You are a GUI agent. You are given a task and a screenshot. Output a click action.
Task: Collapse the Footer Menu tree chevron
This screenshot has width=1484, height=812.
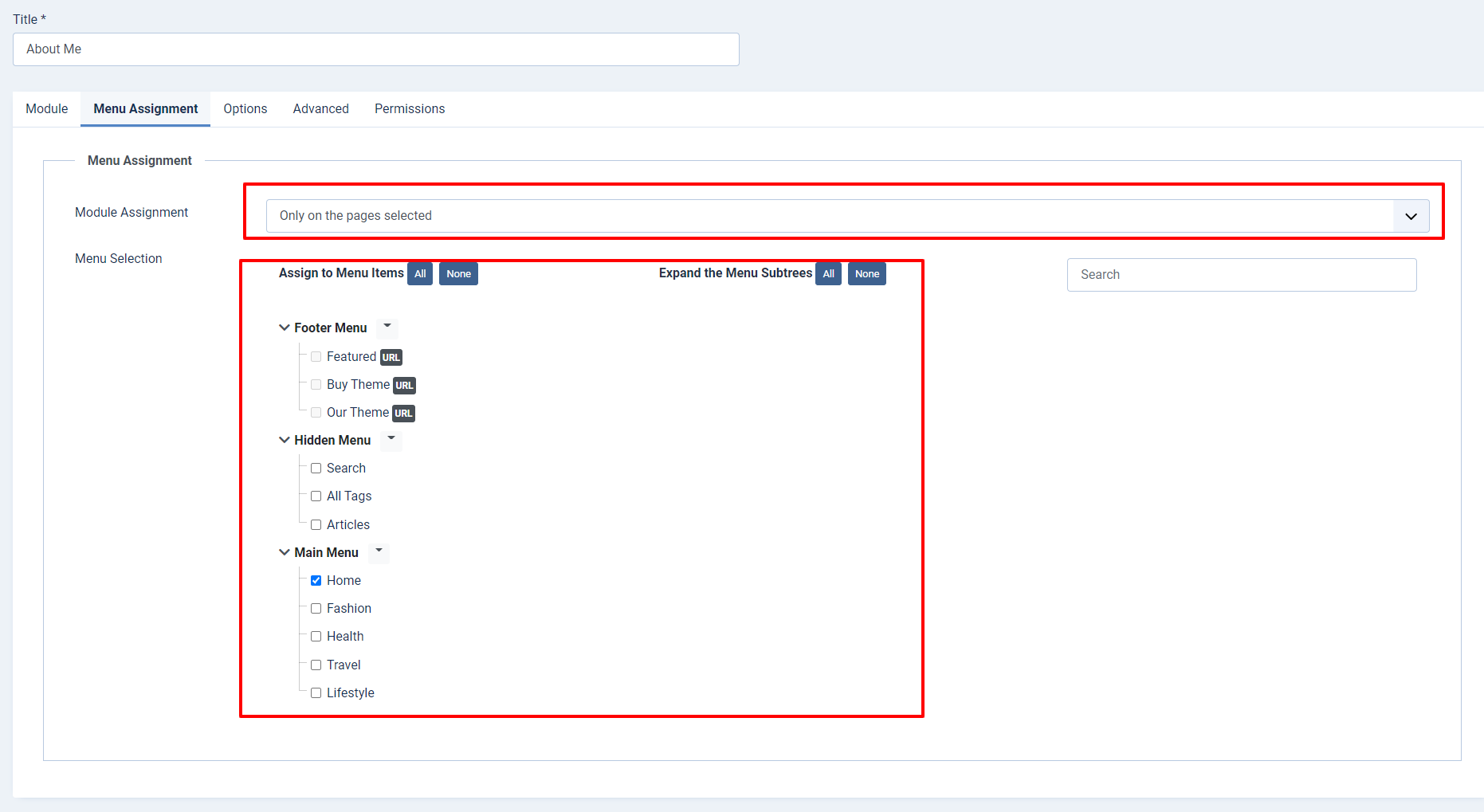point(284,328)
